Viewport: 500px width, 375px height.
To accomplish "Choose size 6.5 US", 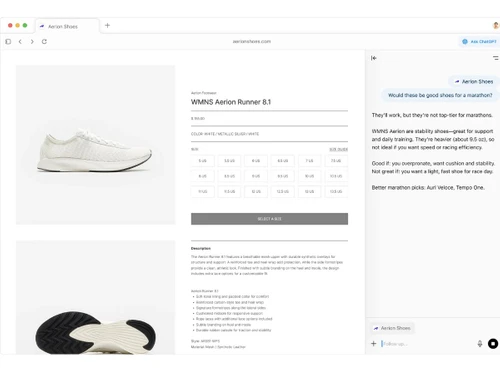I will pos(283,161).
